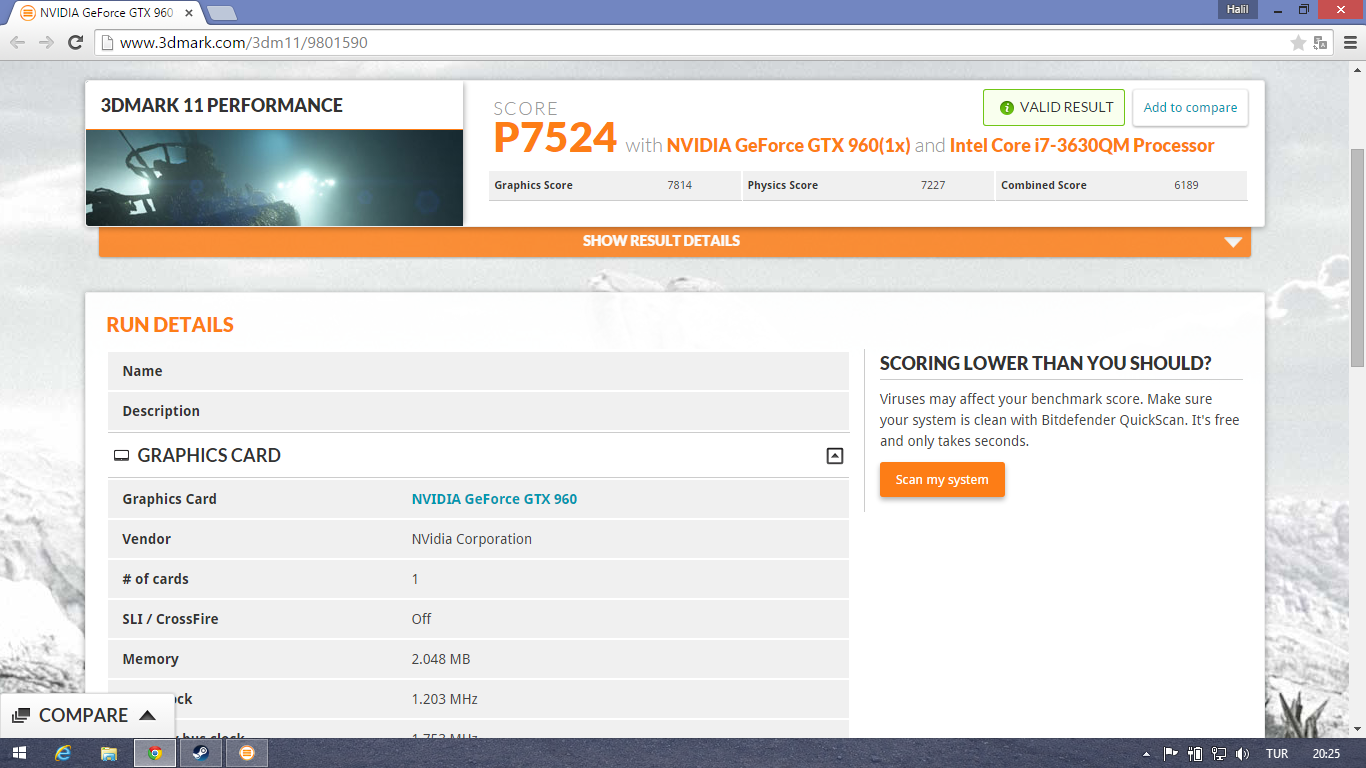Screen dimensions: 1366x768
Task: Expand the COMPARE panel arrow
Action: 147,715
